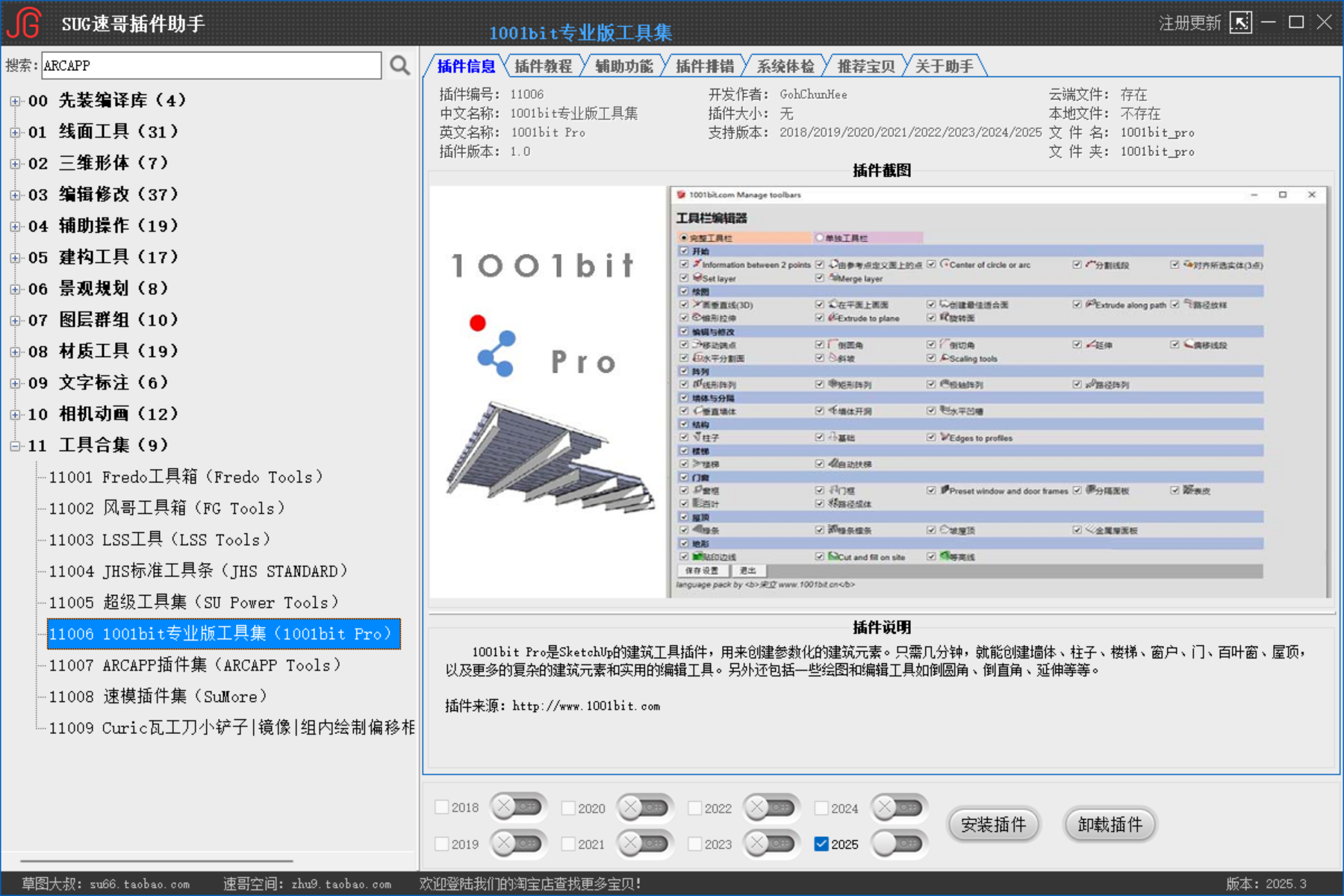Screen dimensions: 1344x896
Task: Select 11001 Fredo工具箱 in the tree
Action: click(186, 477)
